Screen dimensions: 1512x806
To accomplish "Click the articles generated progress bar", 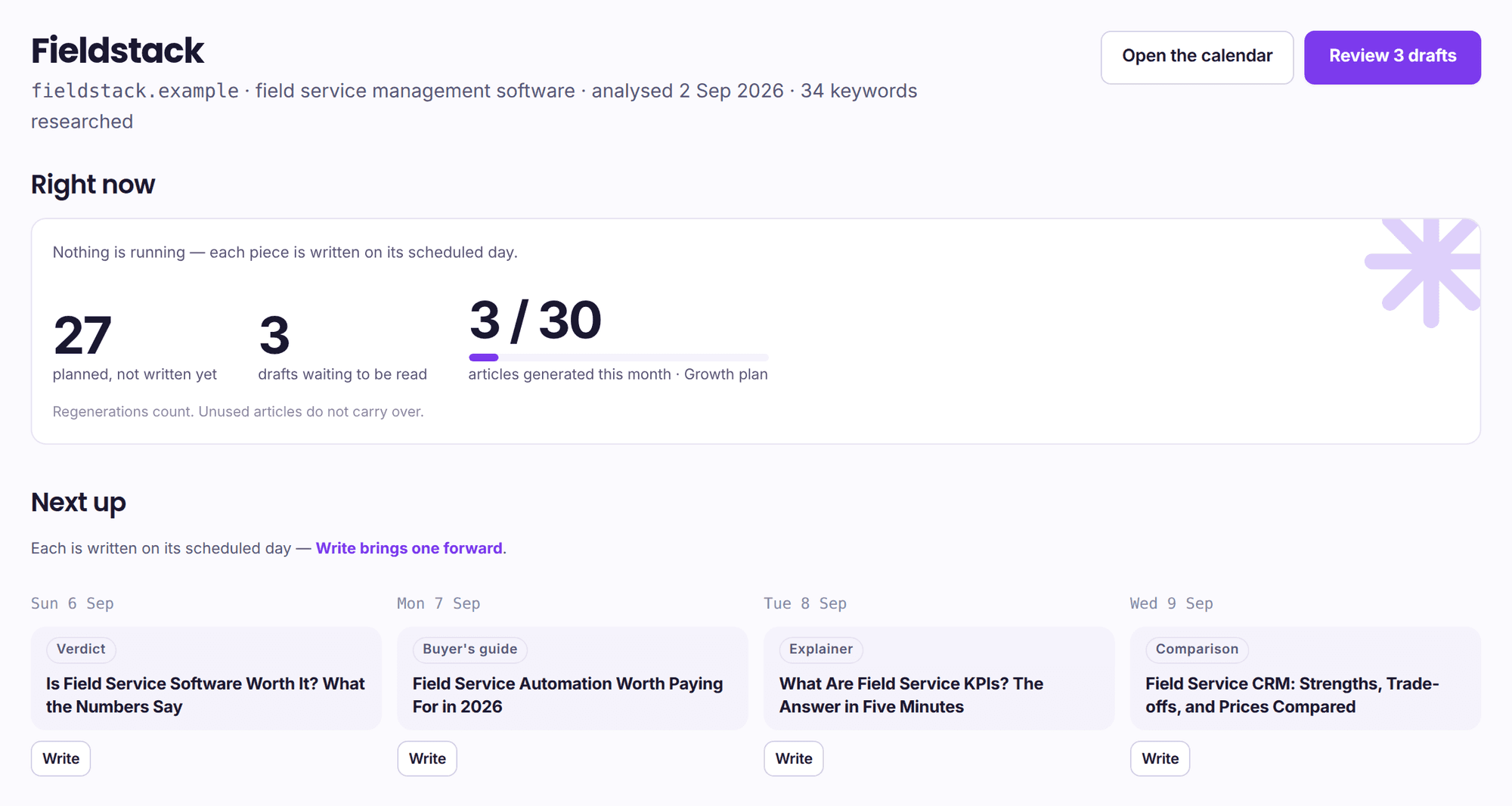I will [x=618, y=358].
